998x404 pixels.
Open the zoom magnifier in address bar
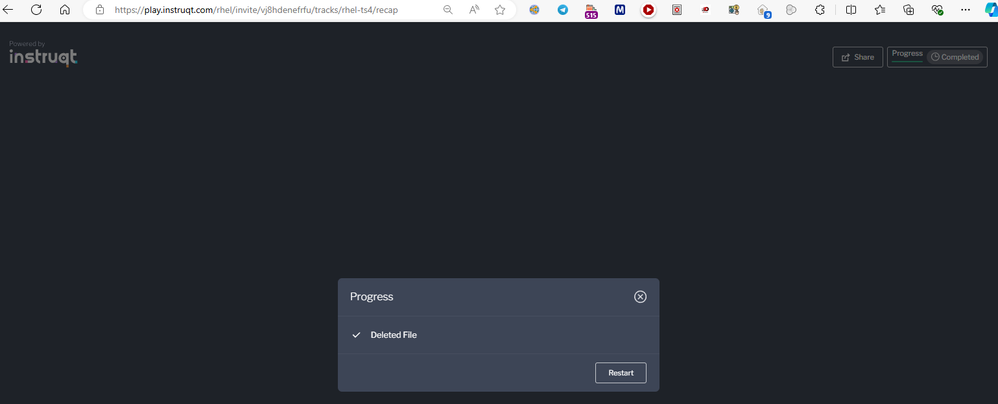click(x=448, y=10)
